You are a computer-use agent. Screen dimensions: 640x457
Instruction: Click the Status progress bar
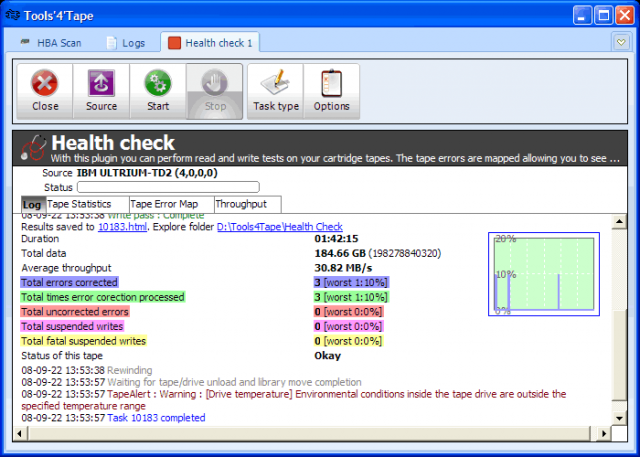168,187
